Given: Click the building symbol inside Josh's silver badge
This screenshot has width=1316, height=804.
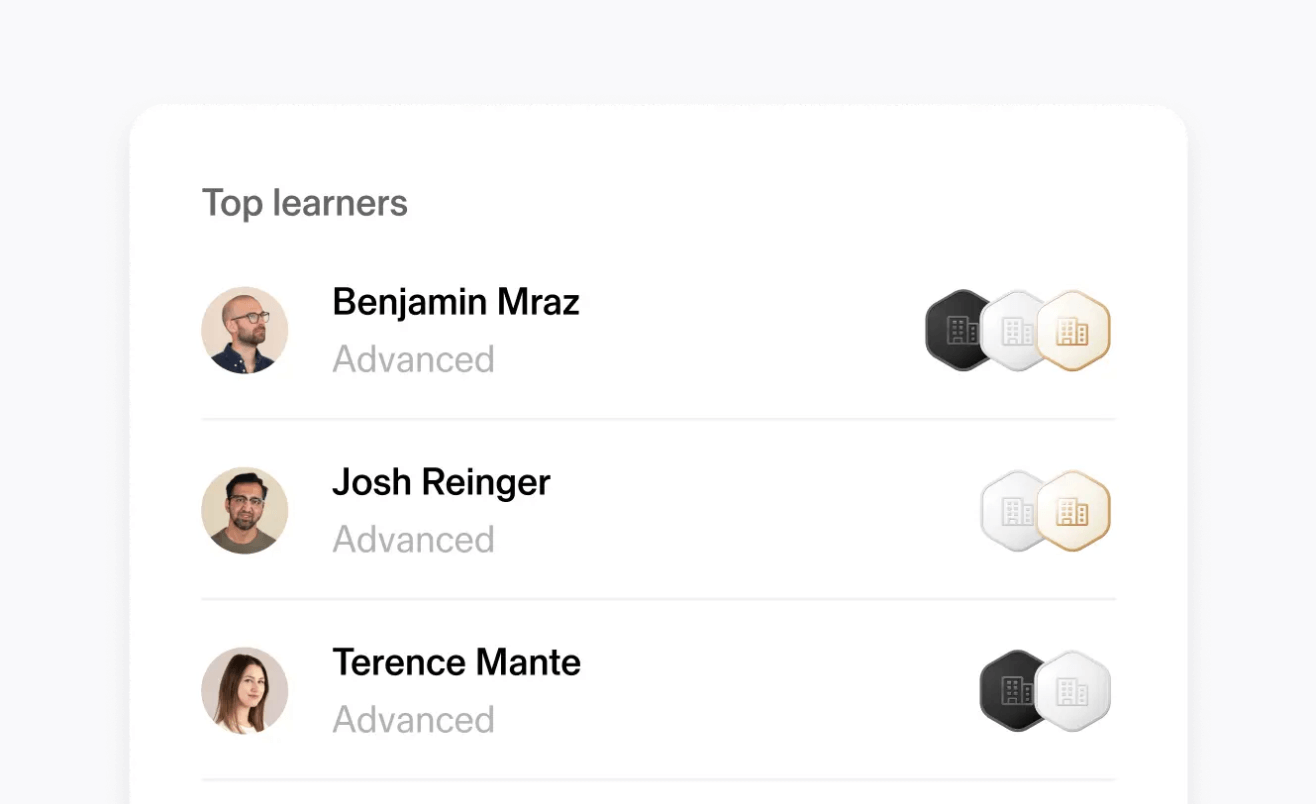Looking at the screenshot, I should 1017,512.
